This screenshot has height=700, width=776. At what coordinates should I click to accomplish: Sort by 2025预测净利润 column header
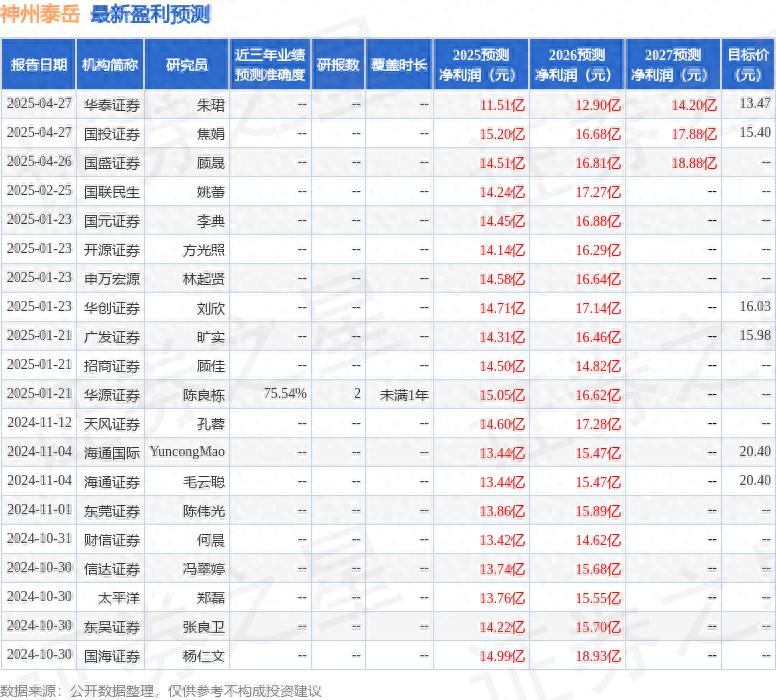point(480,64)
